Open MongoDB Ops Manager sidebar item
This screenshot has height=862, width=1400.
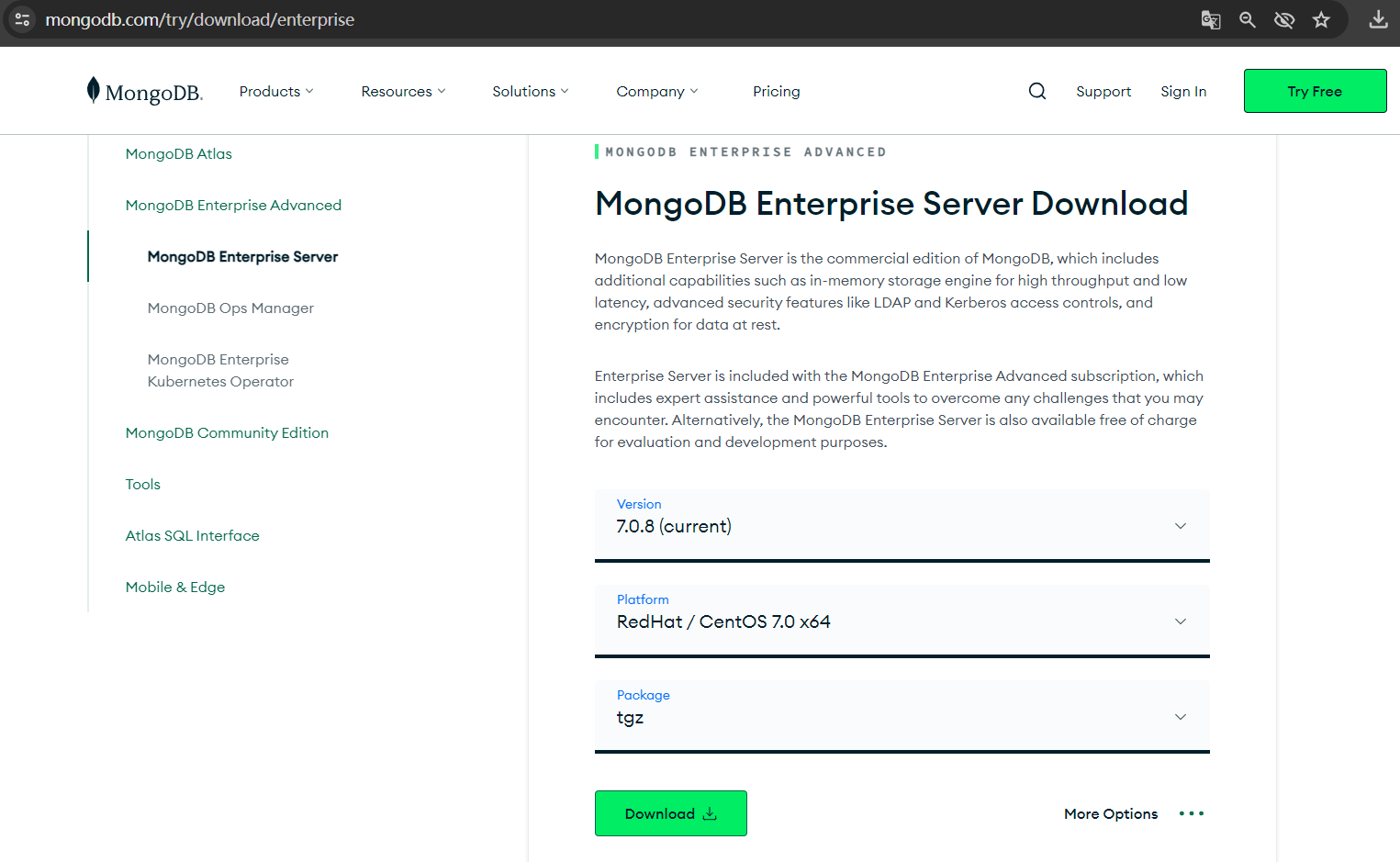[x=230, y=308]
